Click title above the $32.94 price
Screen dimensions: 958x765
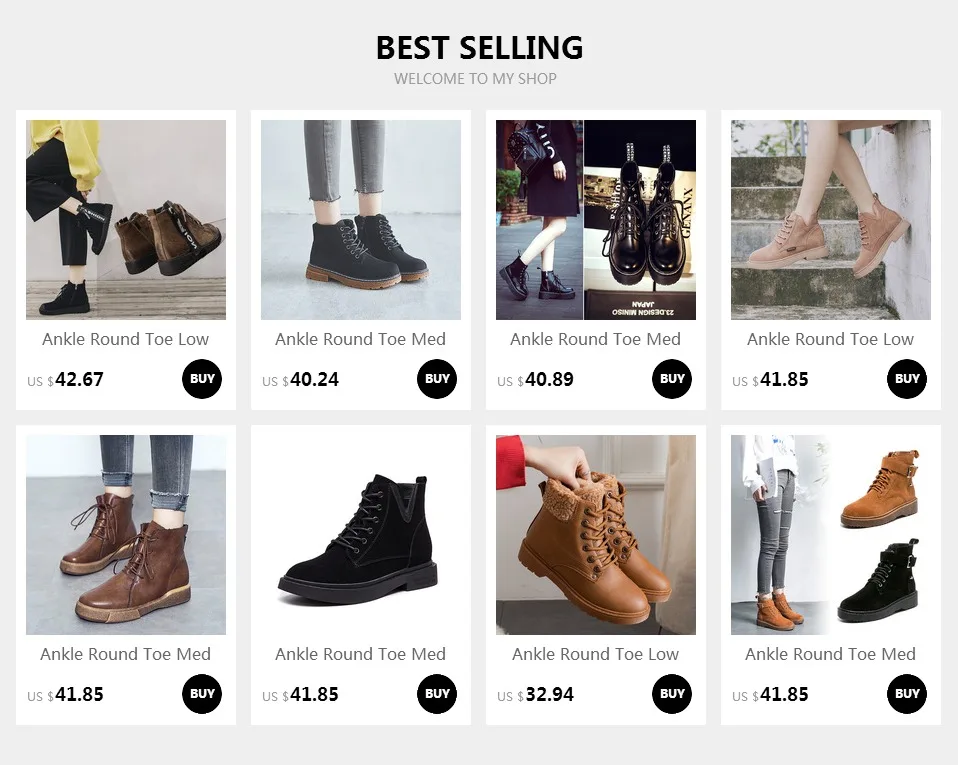coord(596,654)
